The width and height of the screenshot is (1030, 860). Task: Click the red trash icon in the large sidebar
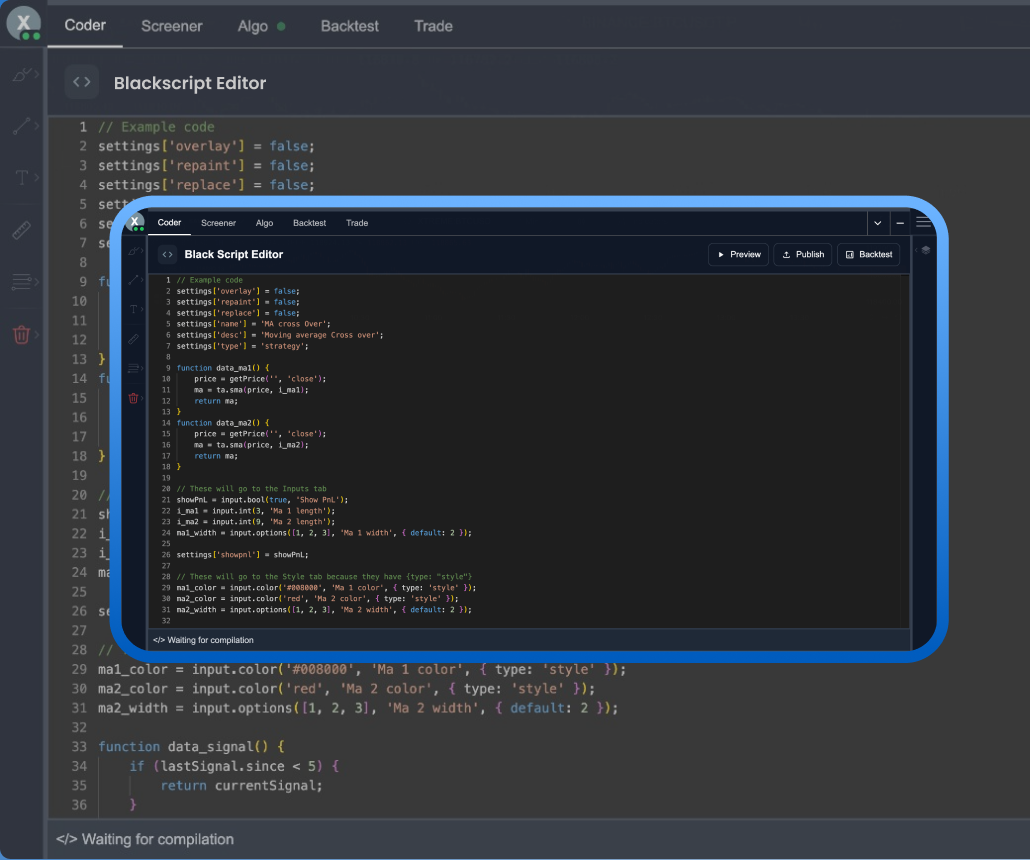(21, 334)
